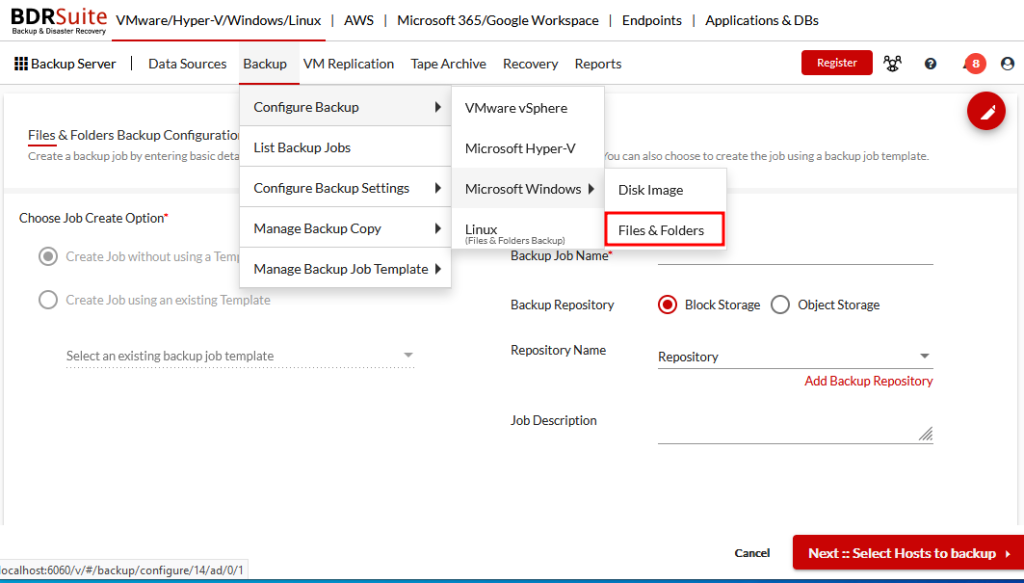Image resolution: width=1024 pixels, height=583 pixels.
Task: Click the red pencil edit button
Action: 986,111
